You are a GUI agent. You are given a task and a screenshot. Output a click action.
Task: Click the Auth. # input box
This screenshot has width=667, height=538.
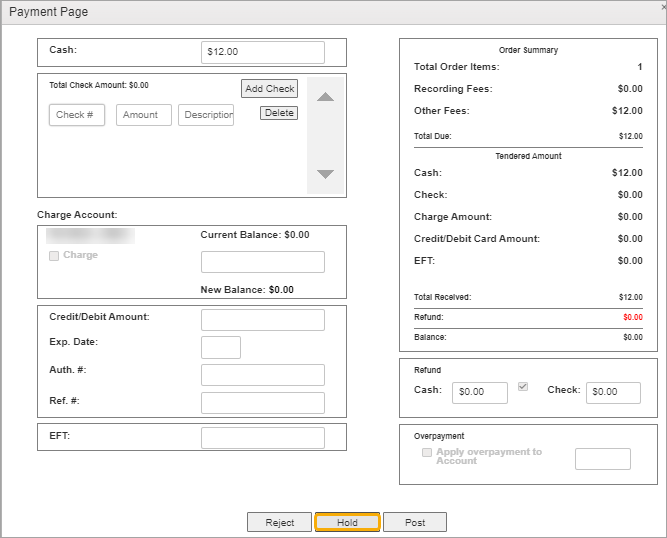click(262, 375)
